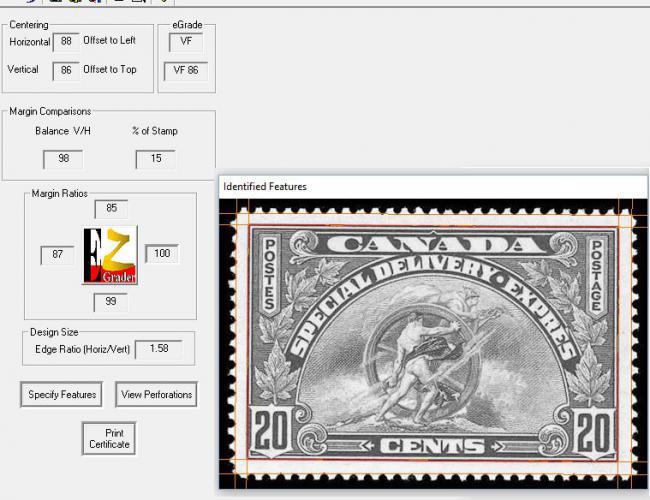Viewport: 650px width, 500px height.
Task: Open the View Perforations window
Action: [156, 394]
